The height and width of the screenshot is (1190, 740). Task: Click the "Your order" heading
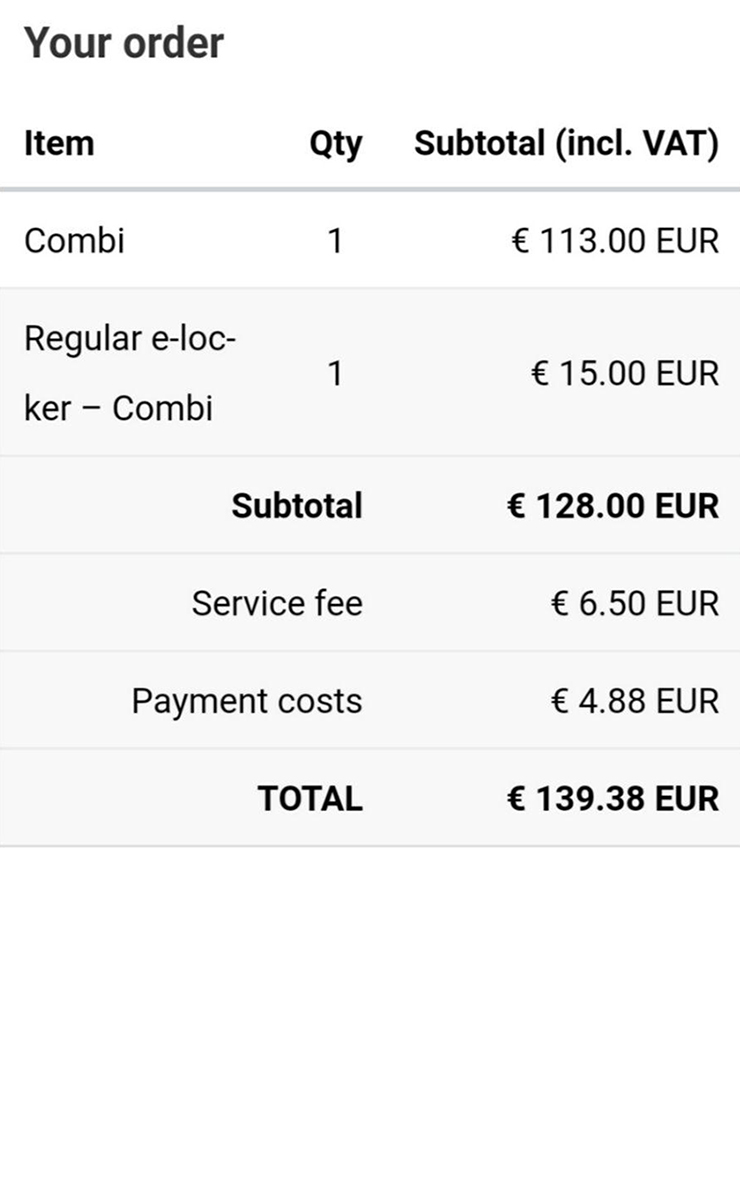[124, 43]
